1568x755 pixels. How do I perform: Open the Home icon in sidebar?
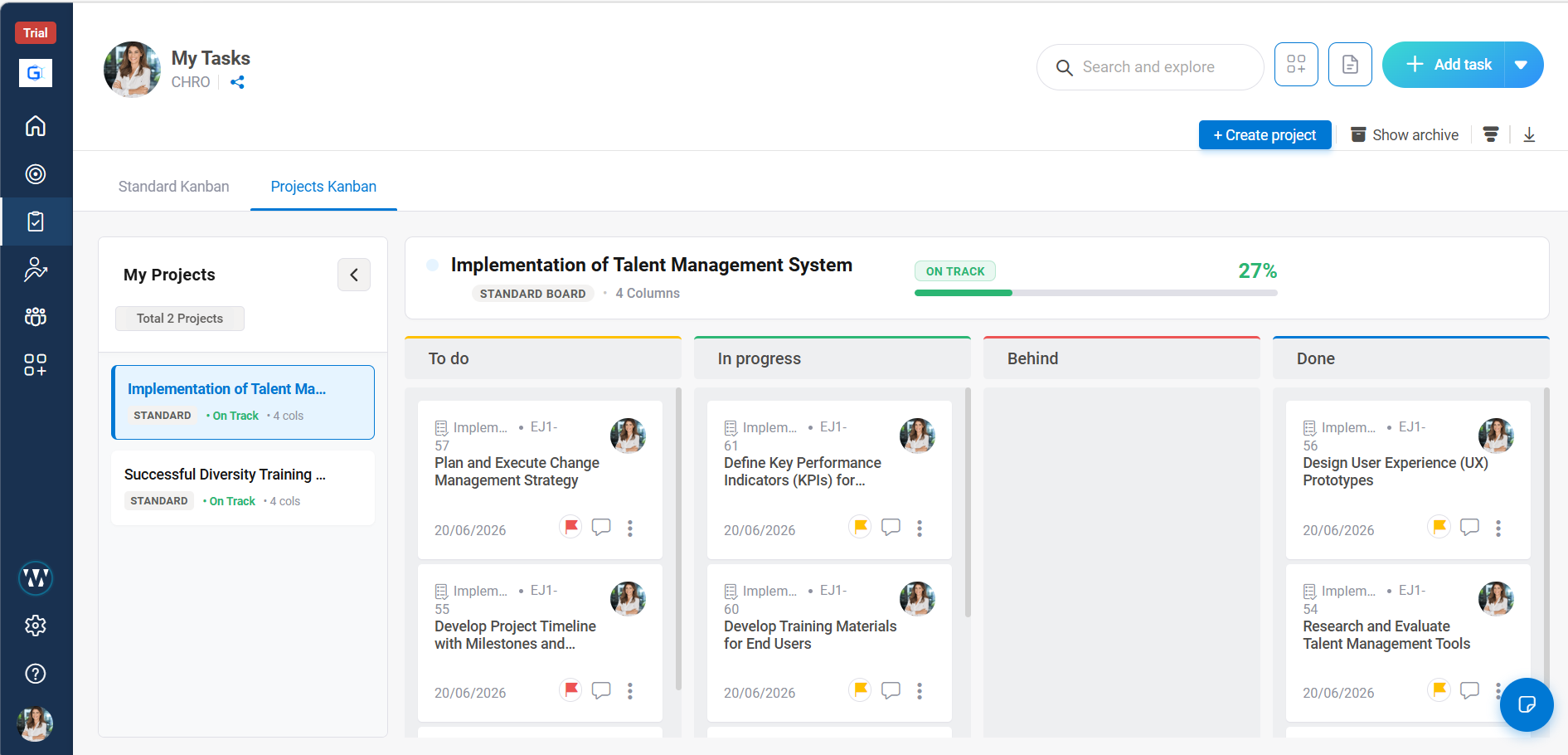(x=36, y=126)
